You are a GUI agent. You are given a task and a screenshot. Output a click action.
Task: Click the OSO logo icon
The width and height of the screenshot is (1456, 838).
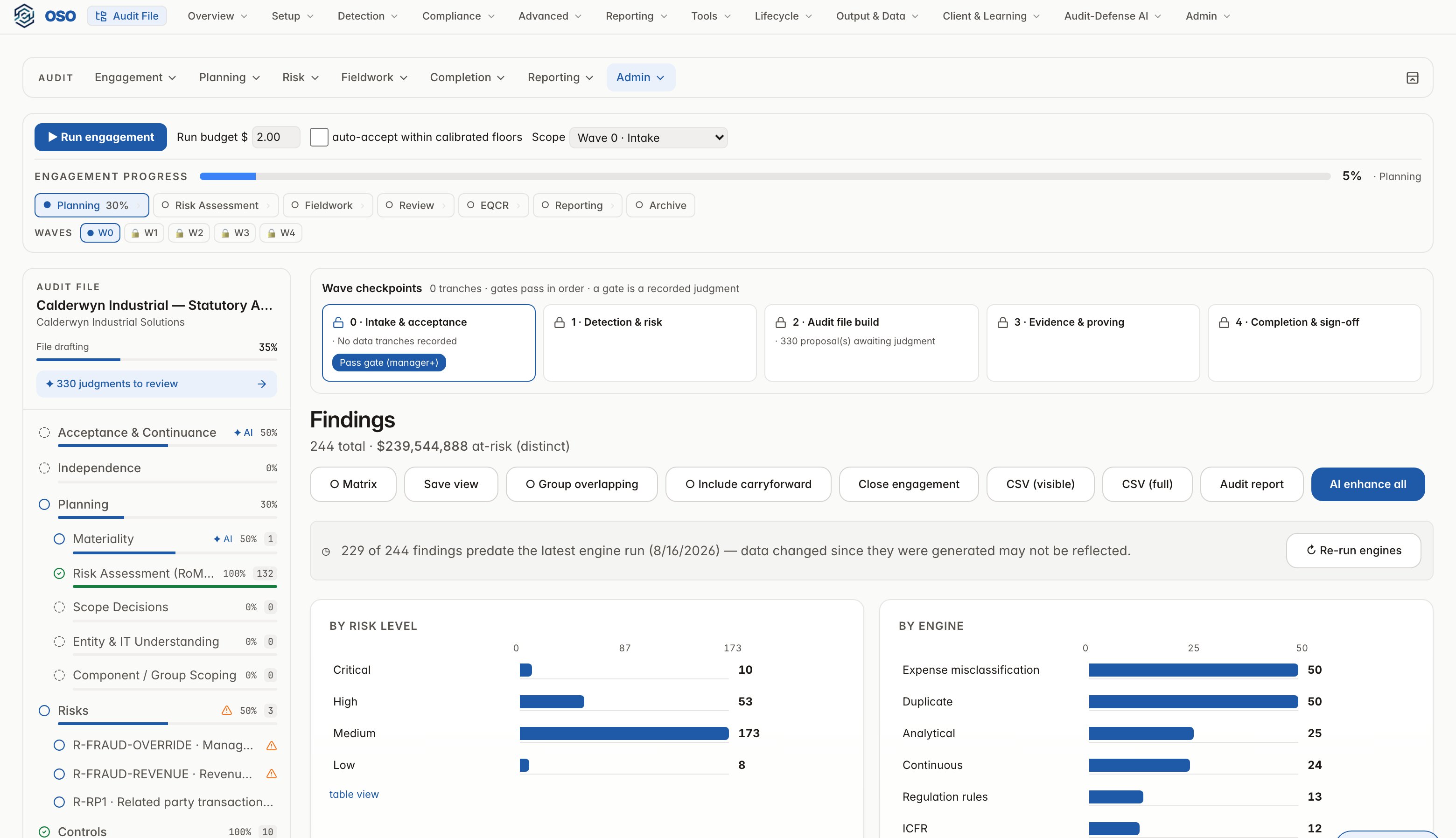[x=24, y=15]
